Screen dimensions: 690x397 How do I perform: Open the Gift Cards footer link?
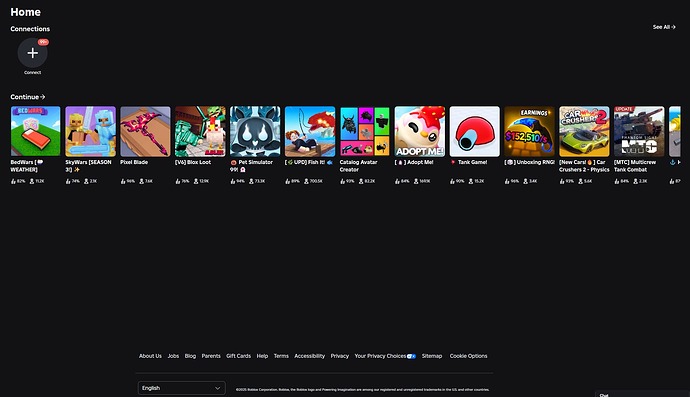pos(238,356)
